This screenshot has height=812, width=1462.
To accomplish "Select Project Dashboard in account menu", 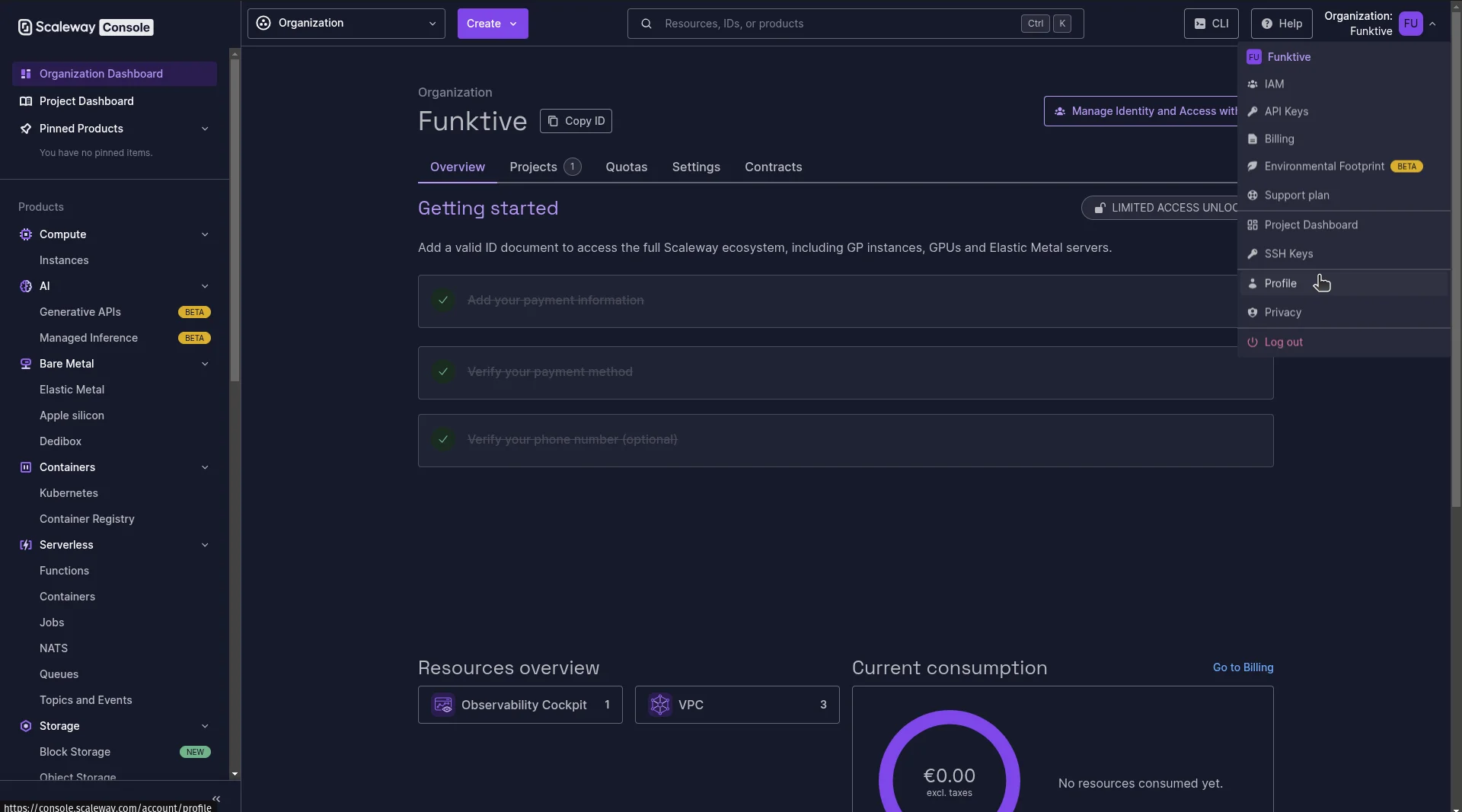I will [1343, 225].
